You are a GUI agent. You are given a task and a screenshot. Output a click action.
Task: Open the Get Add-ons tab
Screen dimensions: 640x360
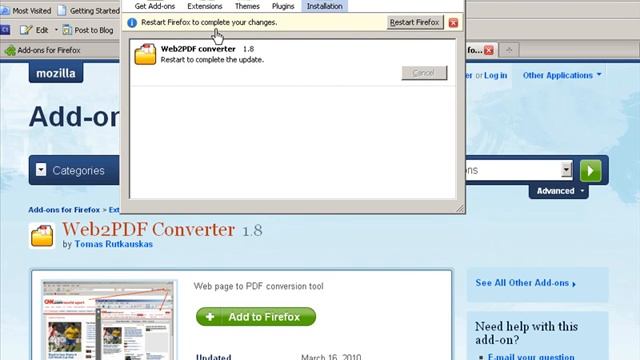[155, 6]
